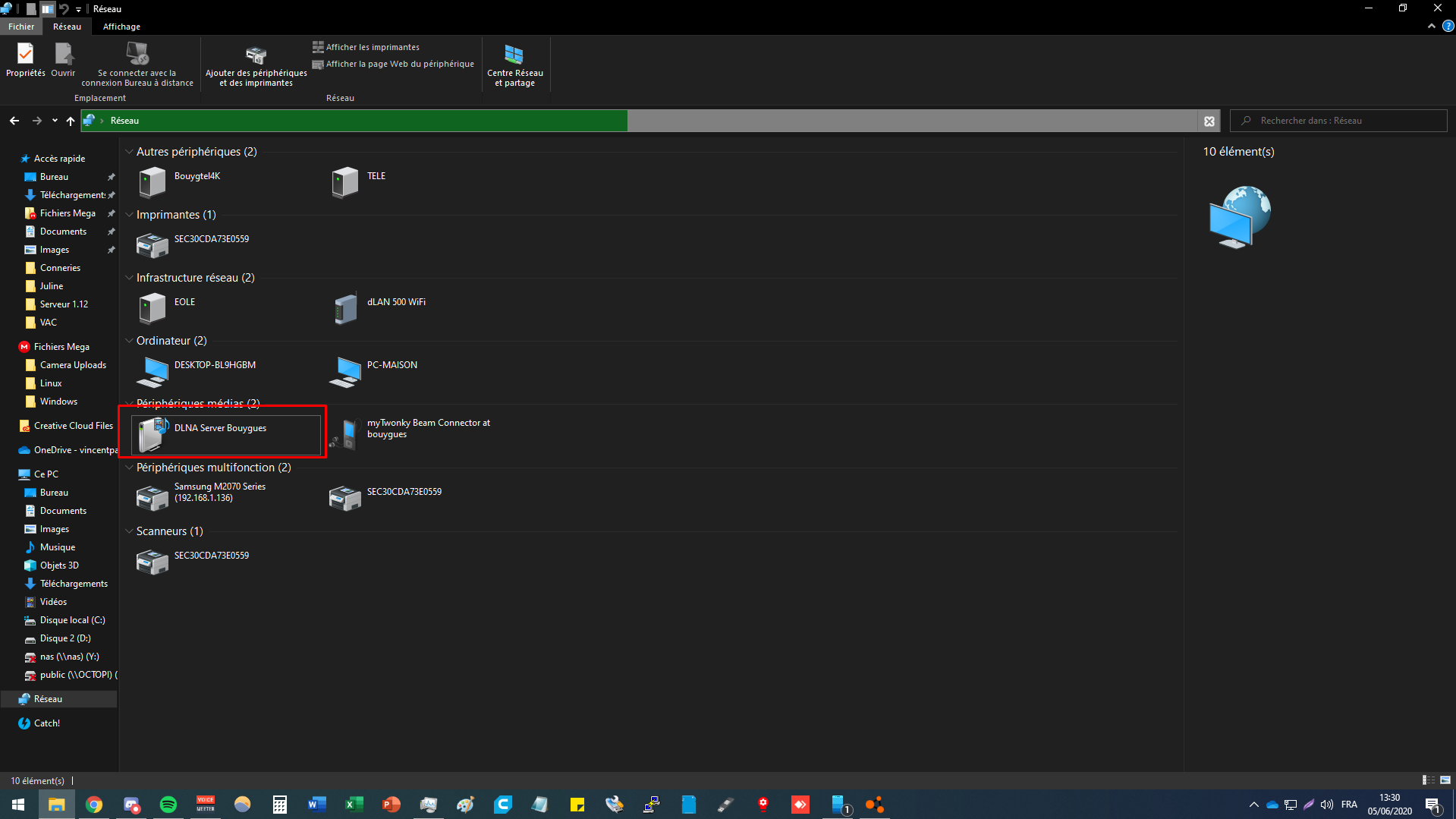
Task: Collapse the Périphériques multifonction group
Action: coord(129,468)
